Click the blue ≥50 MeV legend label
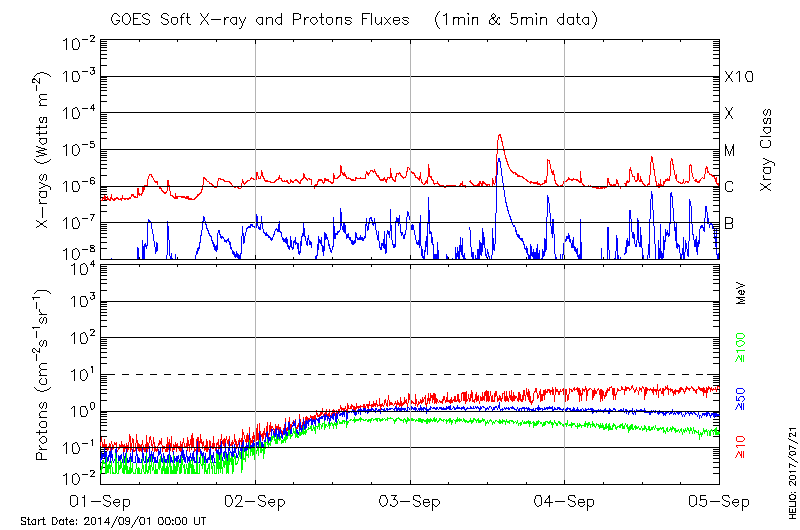The width and height of the screenshot is (800, 530). click(x=741, y=400)
